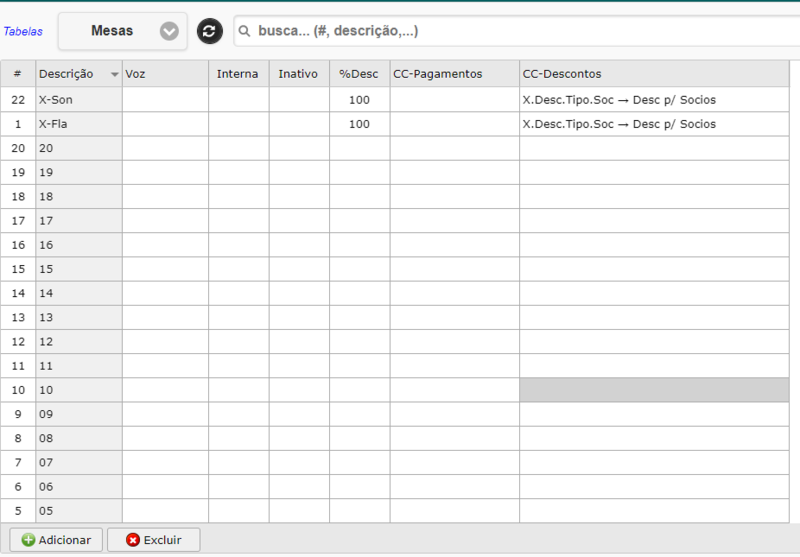
Task: Click the Tabelas link
Action: [23, 32]
